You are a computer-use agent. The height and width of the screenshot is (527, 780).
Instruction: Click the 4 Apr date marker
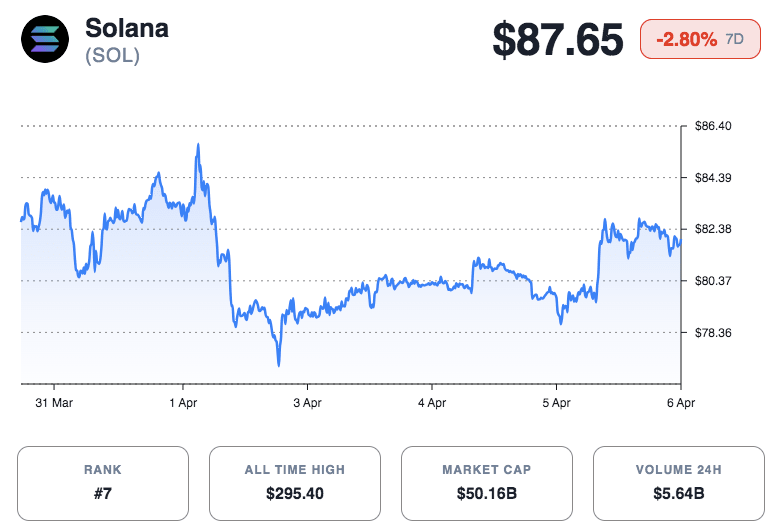pos(431,402)
